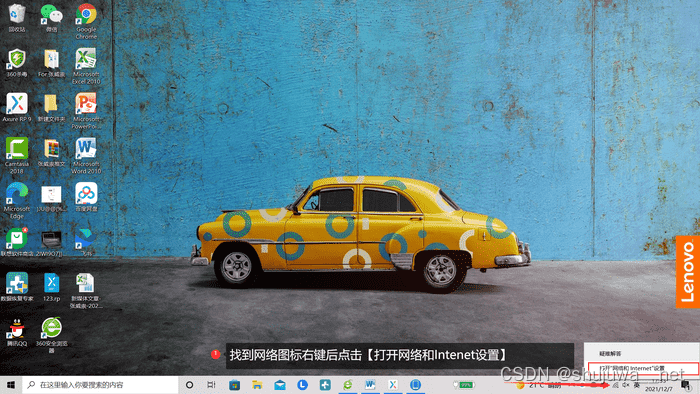Switch to 360 browser on the taskbar

click(348, 385)
